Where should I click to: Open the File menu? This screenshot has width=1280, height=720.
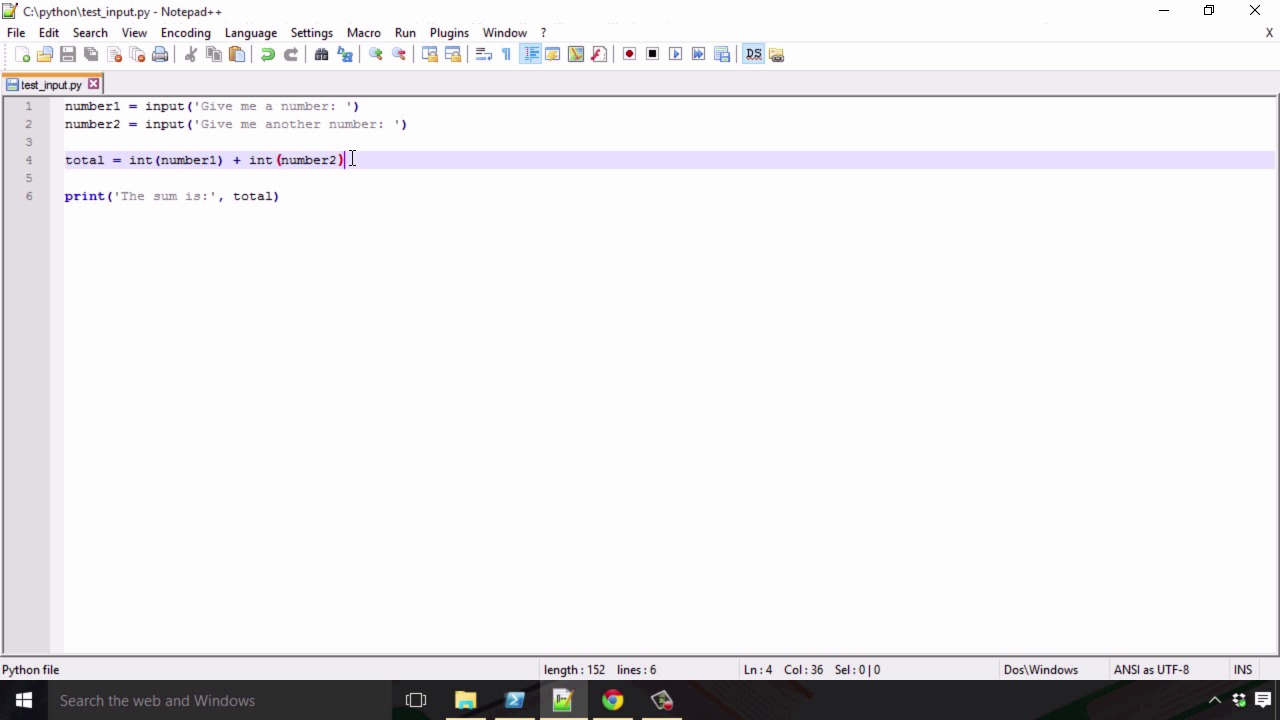pos(16,33)
